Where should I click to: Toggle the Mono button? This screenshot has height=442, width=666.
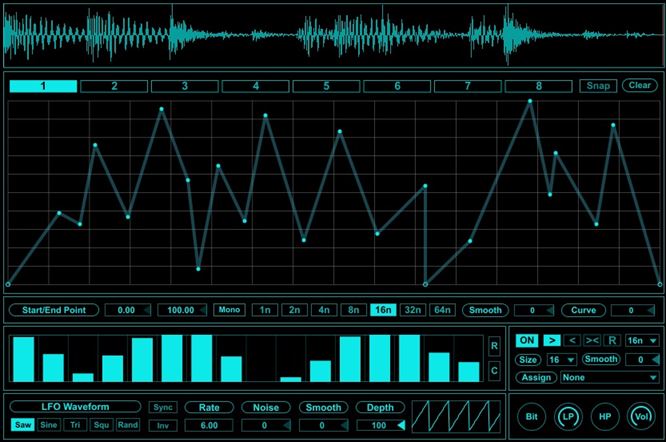pos(230,310)
